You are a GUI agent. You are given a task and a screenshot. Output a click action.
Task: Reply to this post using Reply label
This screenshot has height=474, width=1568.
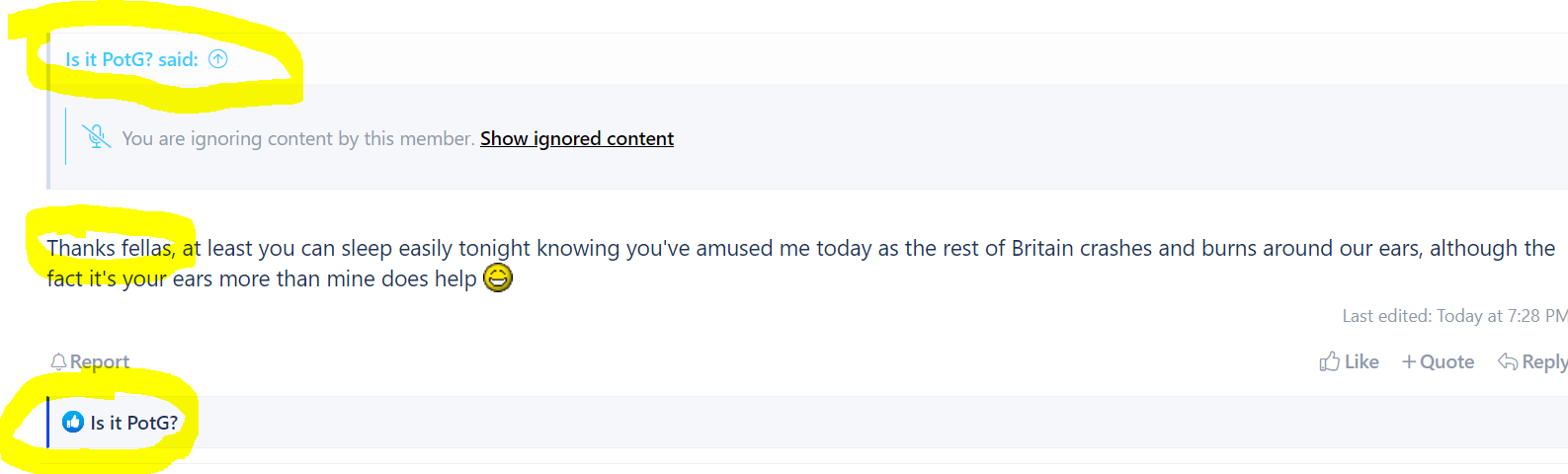(x=1544, y=362)
